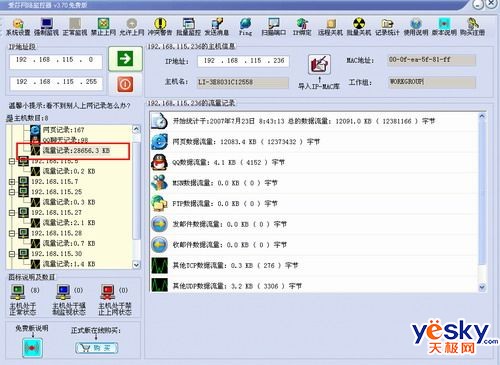Click the host IP地址 field 192.168.115.236
The height and width of the screenshot is (365, 500).
tap(243, 61)
